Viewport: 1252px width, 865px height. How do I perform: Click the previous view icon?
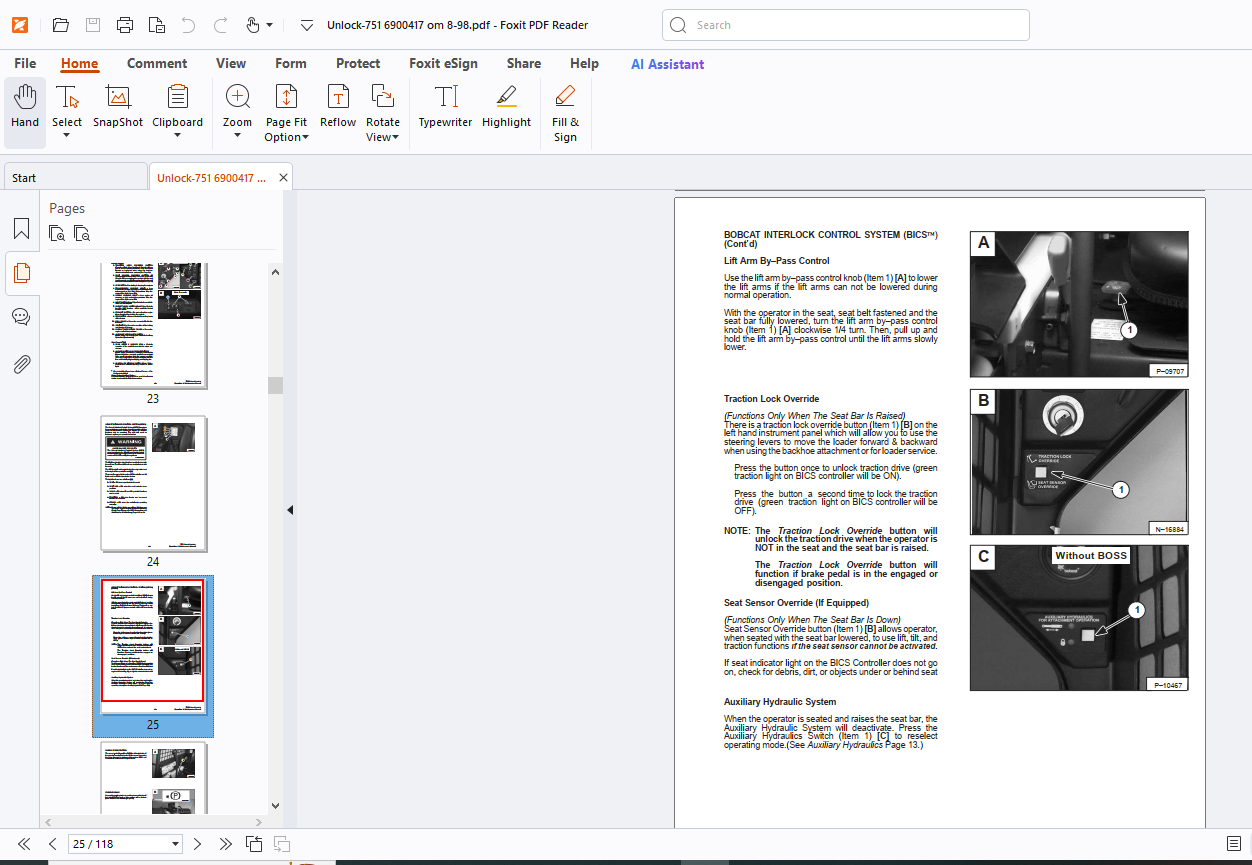(x=254, y=844)
